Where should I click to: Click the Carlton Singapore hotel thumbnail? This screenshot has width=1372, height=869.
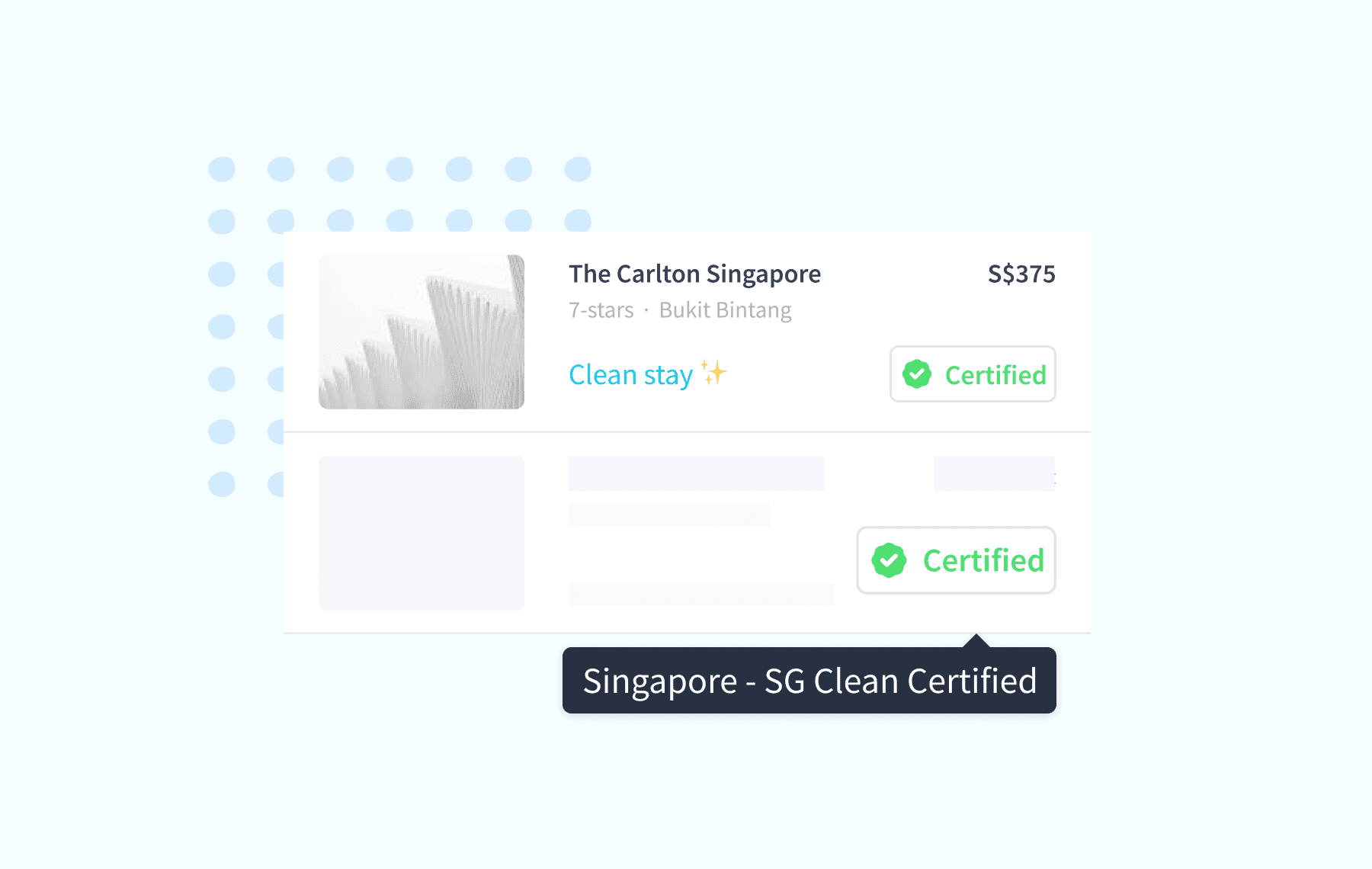click(x=422, y=332)
